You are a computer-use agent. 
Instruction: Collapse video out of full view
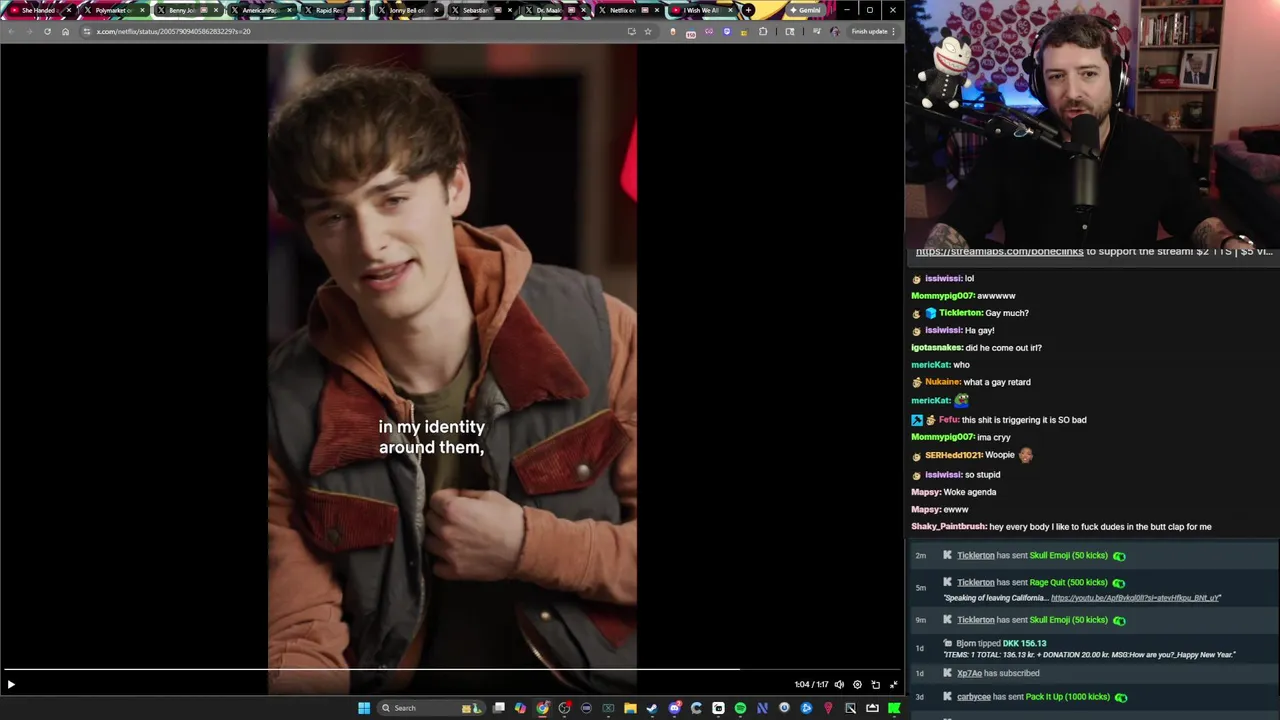tap(893, 685)
